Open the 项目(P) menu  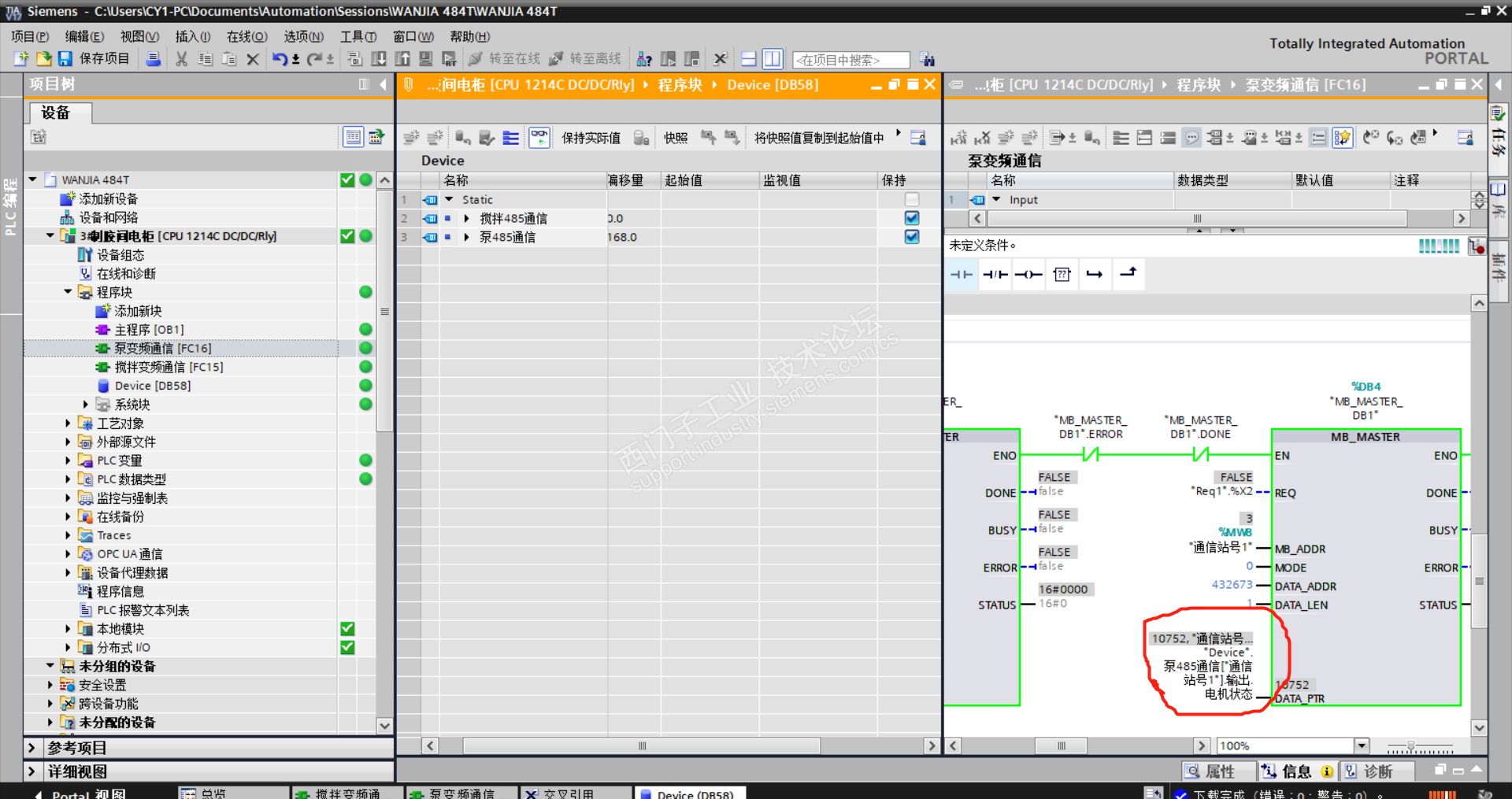coord(30,36)
